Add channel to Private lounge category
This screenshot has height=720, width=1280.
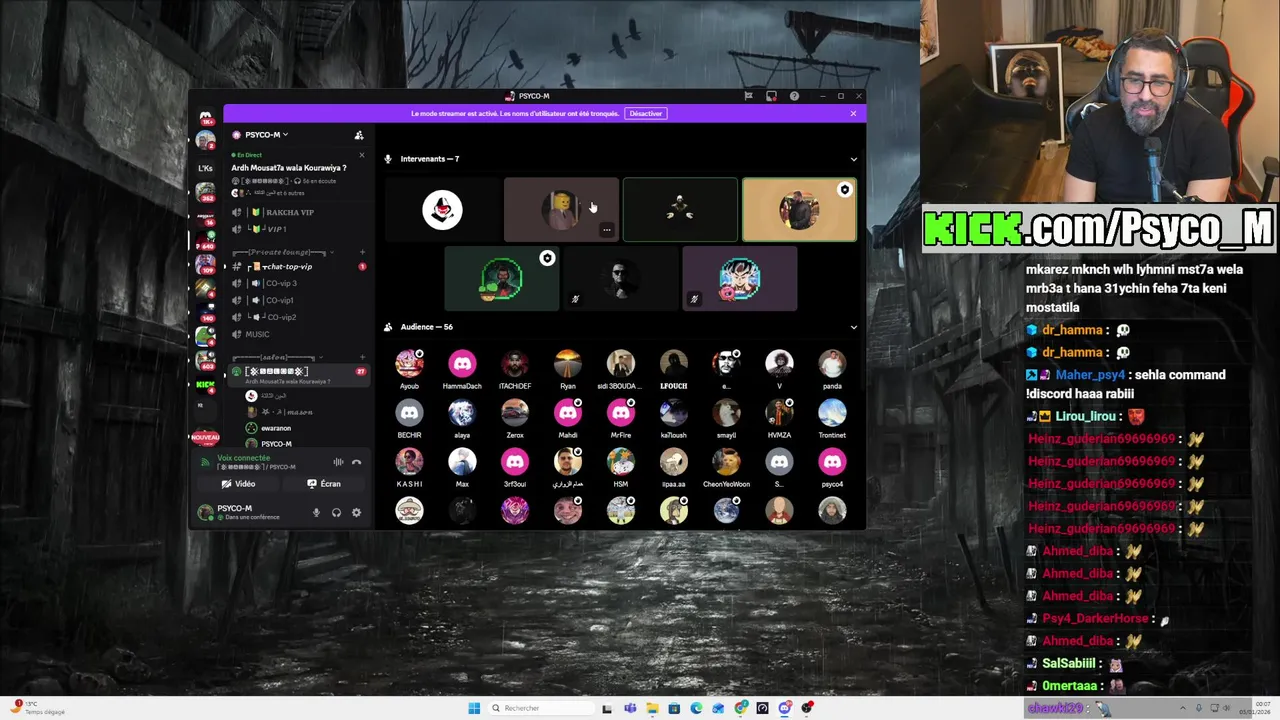pyautogui.click(x=362, y=252)
